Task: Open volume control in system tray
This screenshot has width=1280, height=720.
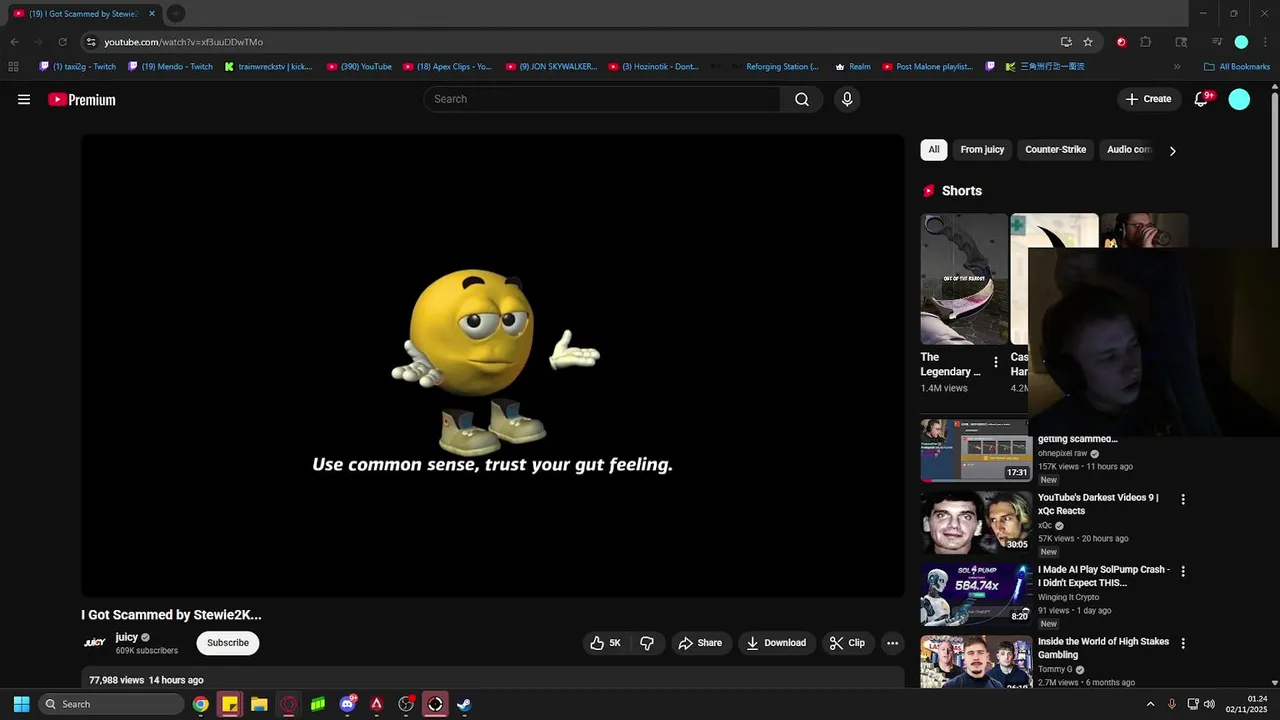Action: click(1209, 704)
